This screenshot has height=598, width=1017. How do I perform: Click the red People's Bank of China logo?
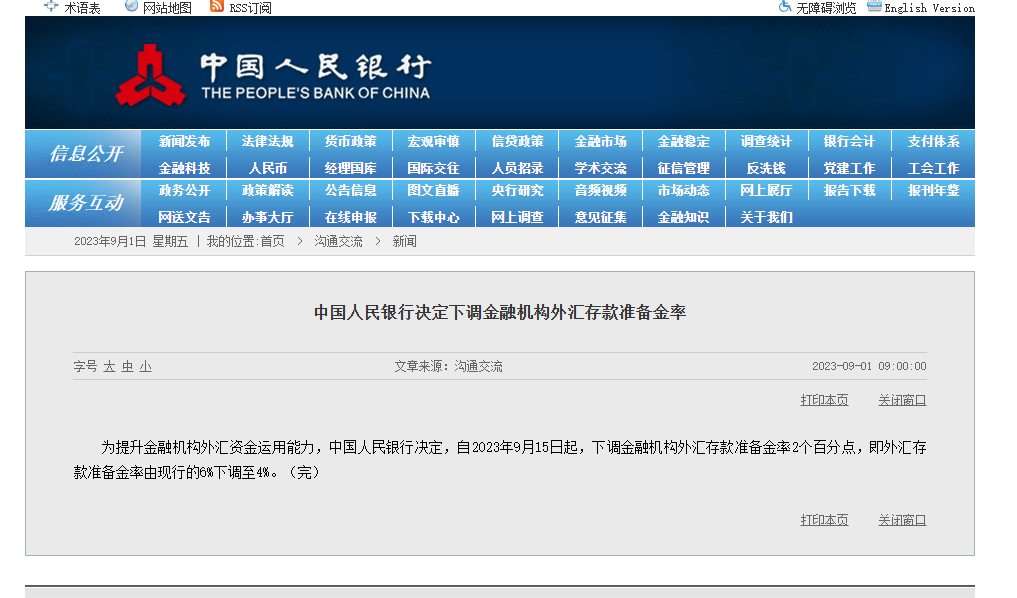pos(150,75)
